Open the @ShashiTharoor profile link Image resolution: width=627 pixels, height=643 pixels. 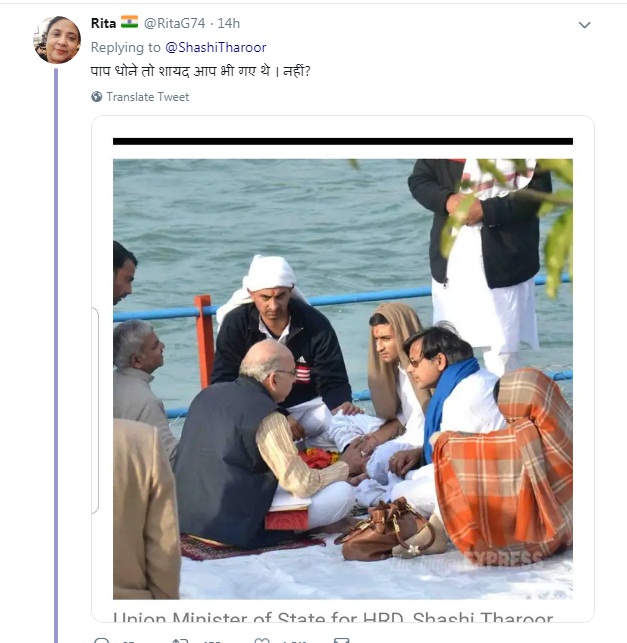tap(216, 47)
